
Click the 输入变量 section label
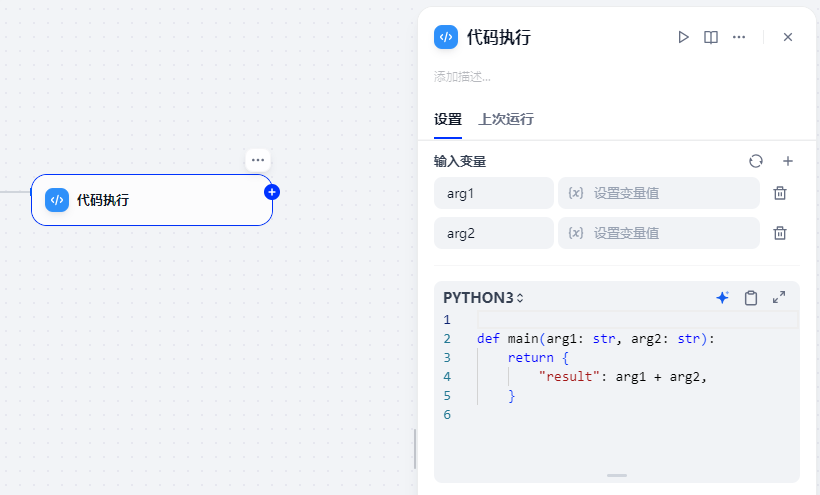pos(460,162)
